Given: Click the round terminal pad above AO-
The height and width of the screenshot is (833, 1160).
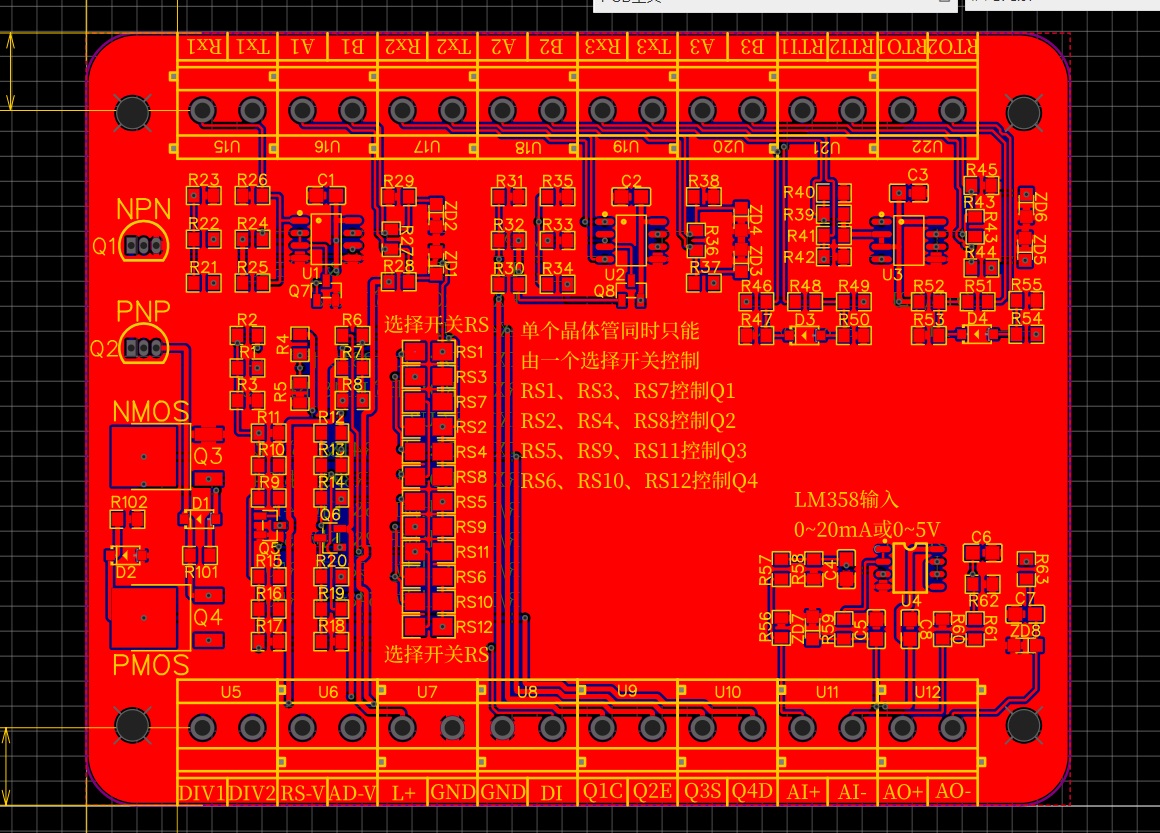Looking at the screenshot, I should point(953,728).
